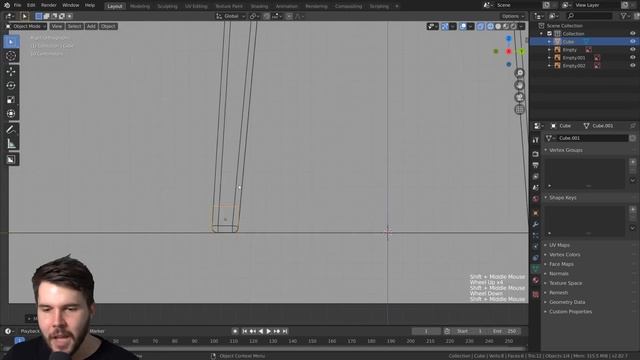Click the viewport Add menu button
The image size is (640, 360).
click(91, 26)
